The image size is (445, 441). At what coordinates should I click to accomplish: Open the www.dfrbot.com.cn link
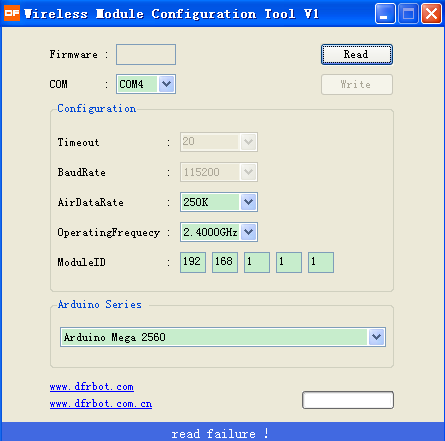coord(101,404)
